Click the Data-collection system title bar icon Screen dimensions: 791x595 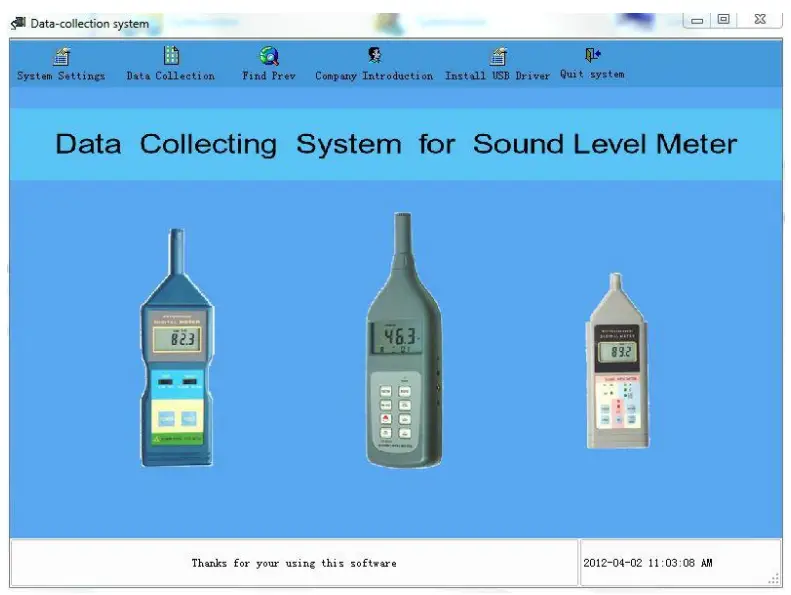pyautogui.click(x=18, y=23)
